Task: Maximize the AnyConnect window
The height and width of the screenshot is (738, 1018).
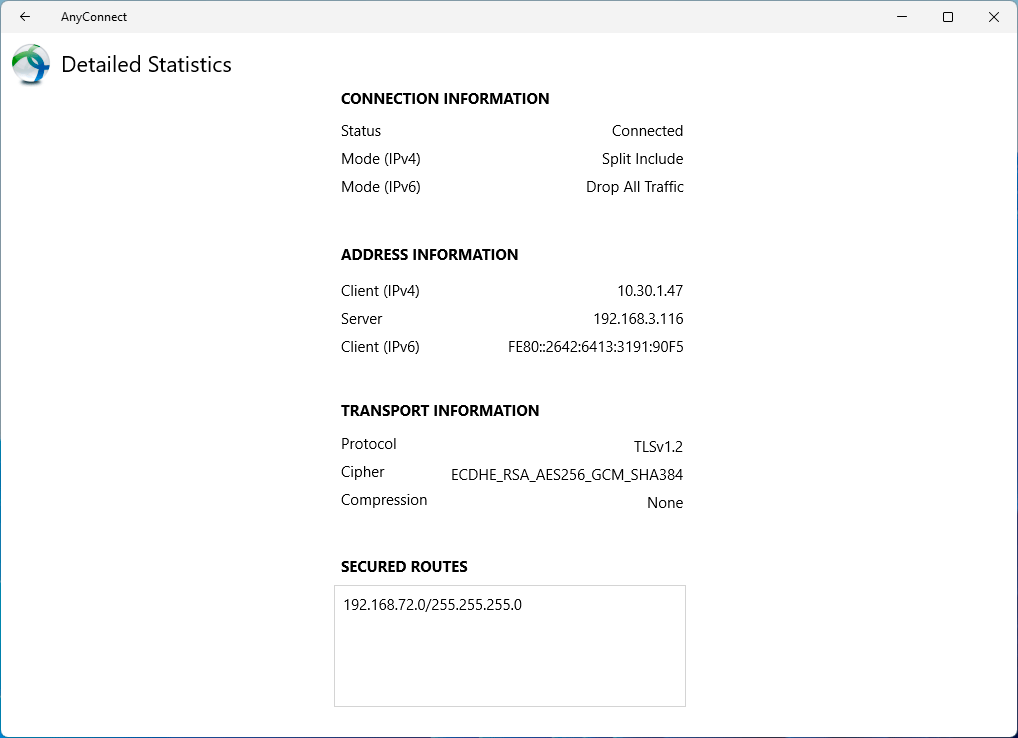Action: pyautogui.click(x=948, y=17)
